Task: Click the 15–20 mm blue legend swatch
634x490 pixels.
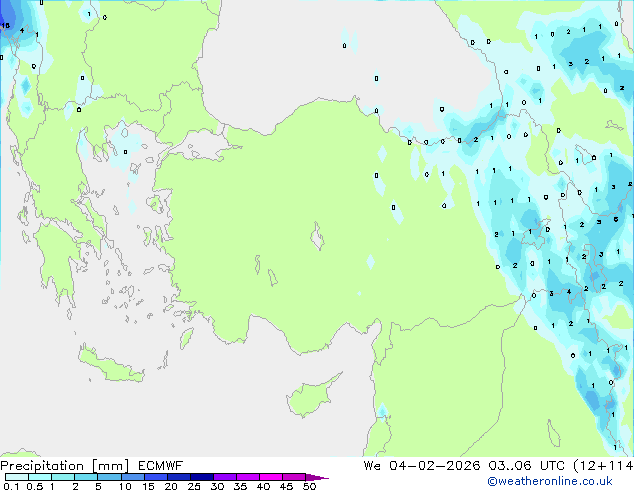Action: coord(155,477)
